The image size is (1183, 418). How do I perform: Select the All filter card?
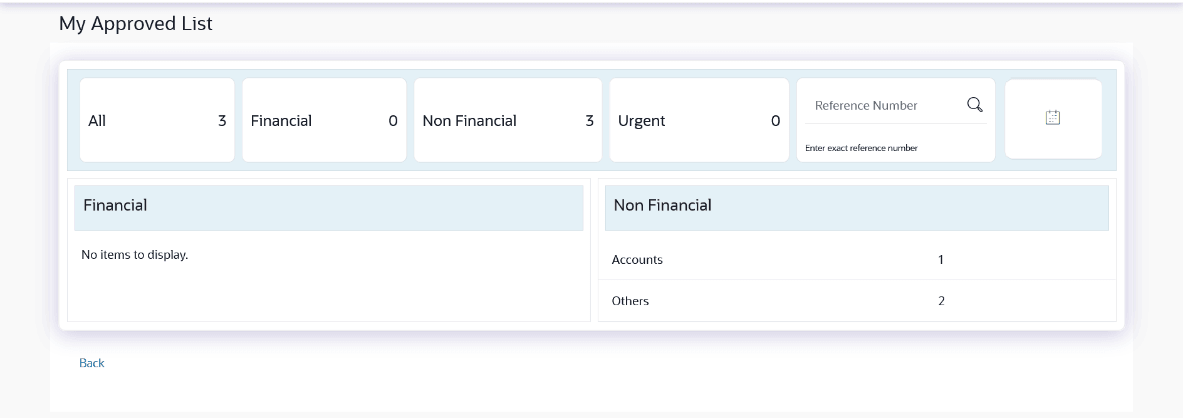click(x=156, y=120)
